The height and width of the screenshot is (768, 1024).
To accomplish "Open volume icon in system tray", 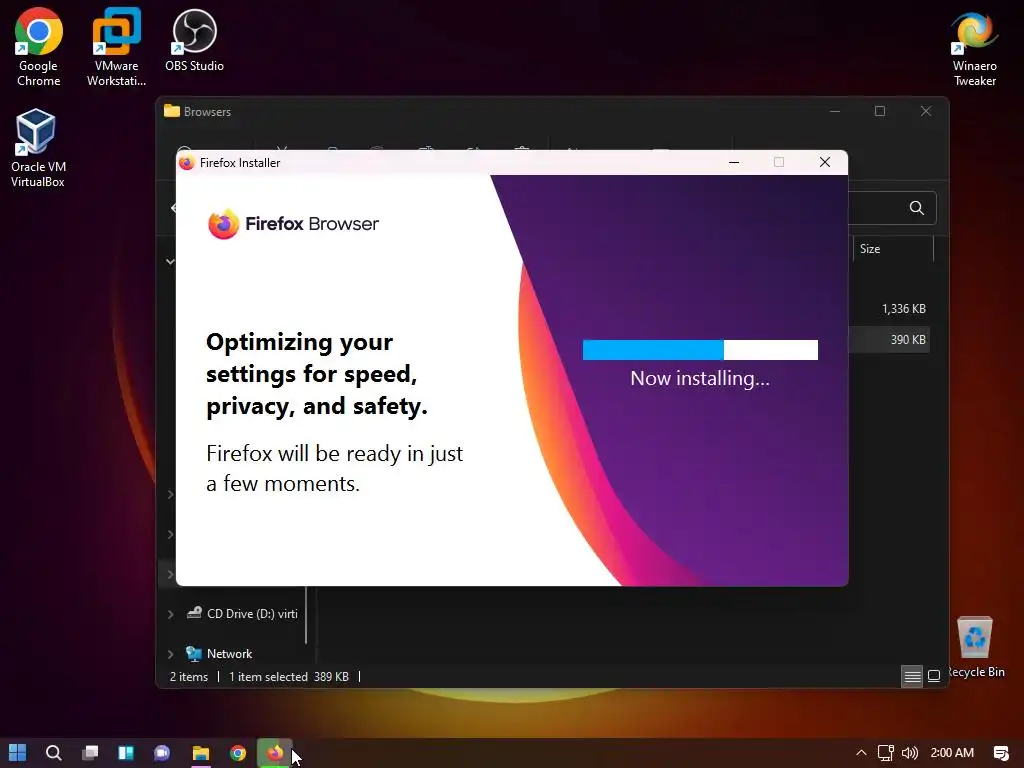I will 910,753.
